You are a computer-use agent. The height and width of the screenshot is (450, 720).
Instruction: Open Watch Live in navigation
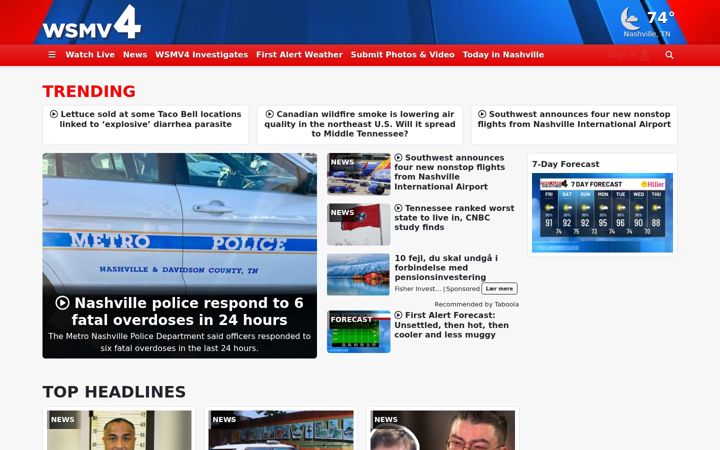coord(90,55)
